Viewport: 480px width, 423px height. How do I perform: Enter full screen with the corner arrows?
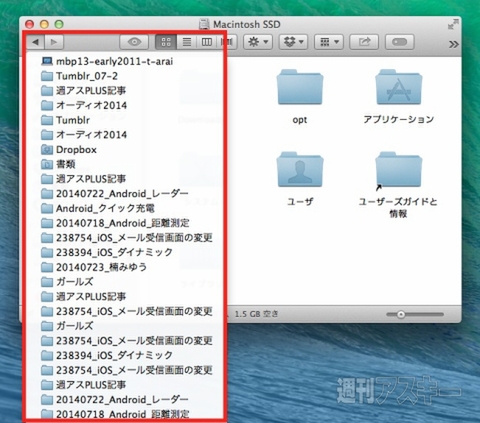pyautogui.click(x=453, y=24)
